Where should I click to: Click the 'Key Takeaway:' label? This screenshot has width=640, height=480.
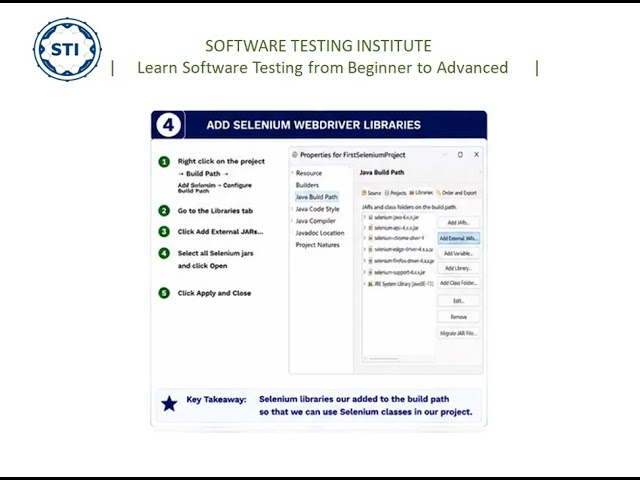[216, 400]
